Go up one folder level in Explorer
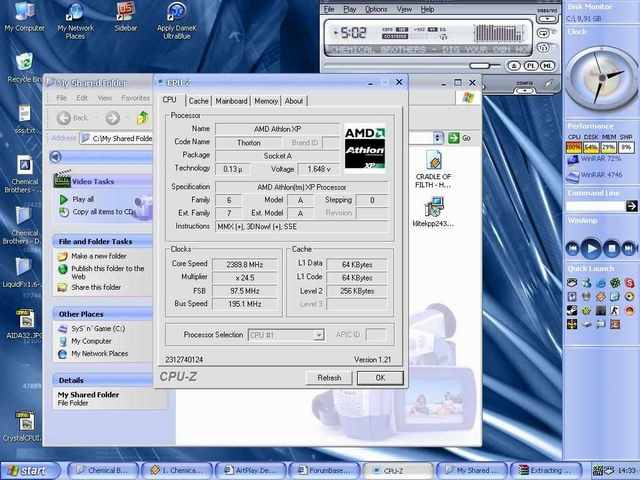The width and height of the screenshot is (640, 480). (x=142, y=118)
